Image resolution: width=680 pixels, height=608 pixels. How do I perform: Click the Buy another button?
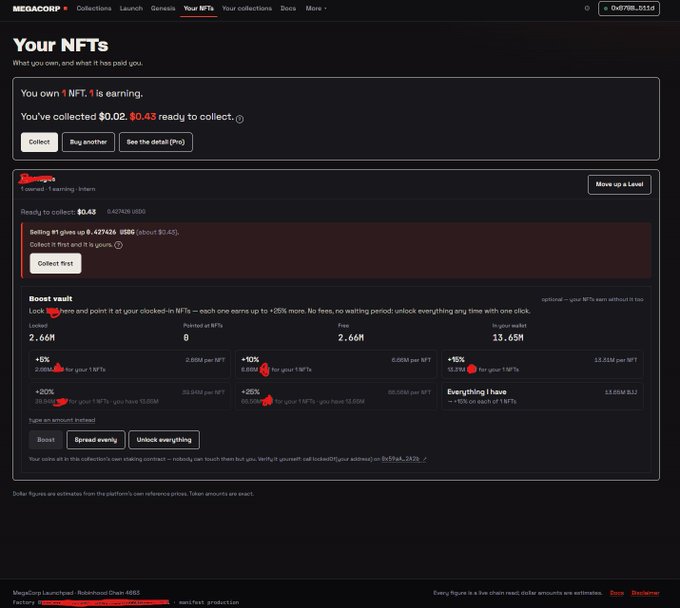(88, 142)
